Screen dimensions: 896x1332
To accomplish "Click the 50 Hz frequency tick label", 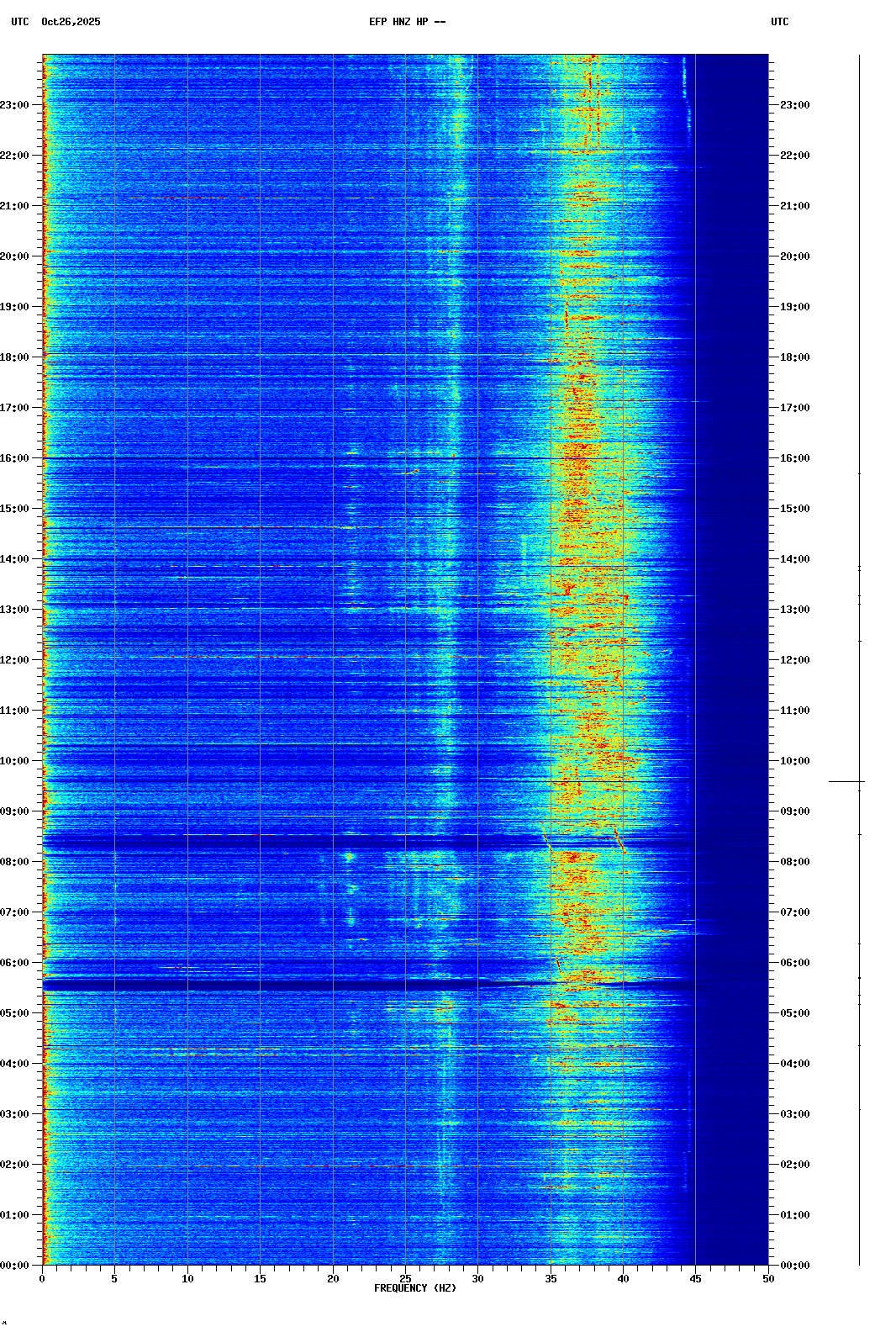I will pos(768,1279).
